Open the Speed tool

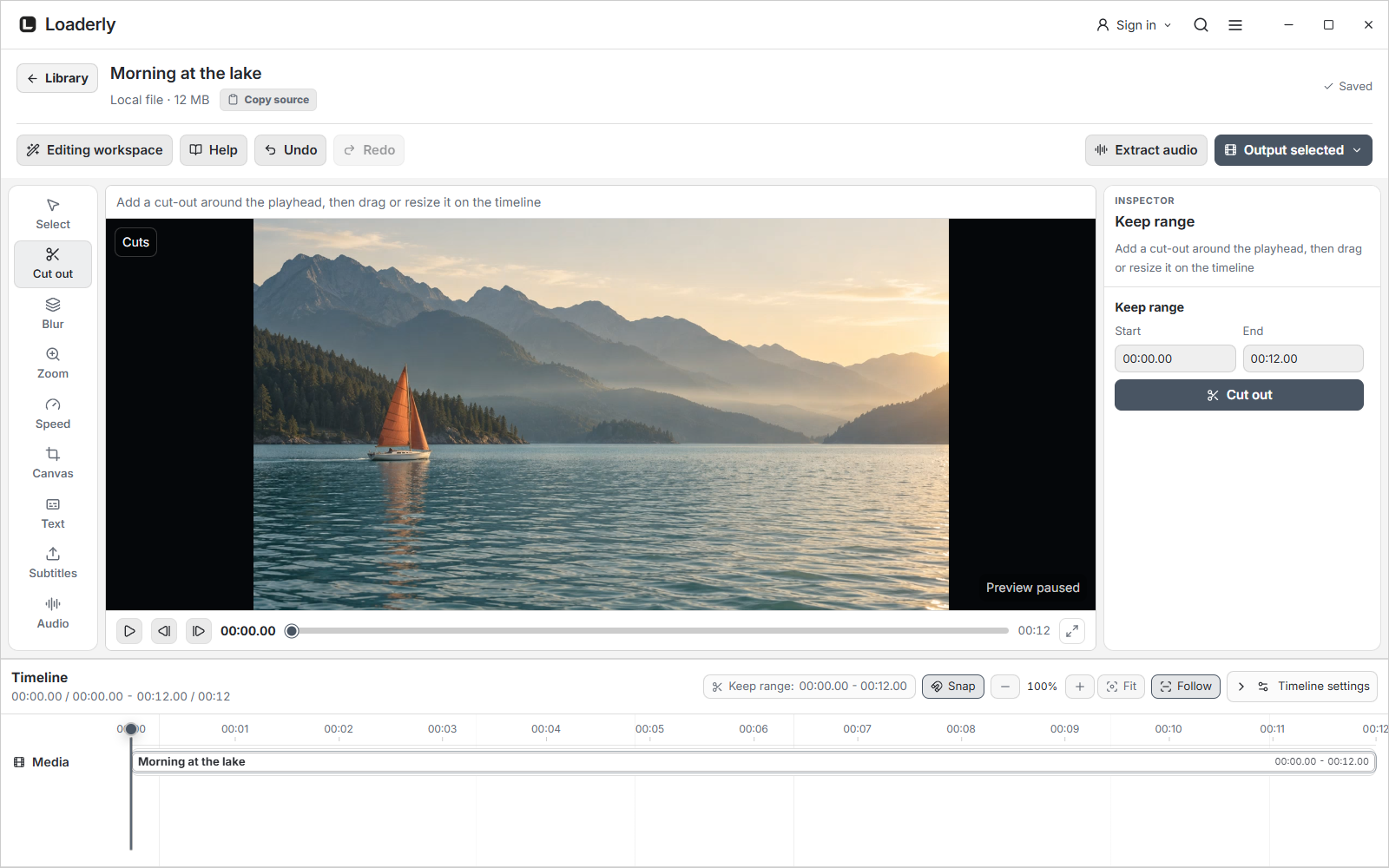pos(53,414)
